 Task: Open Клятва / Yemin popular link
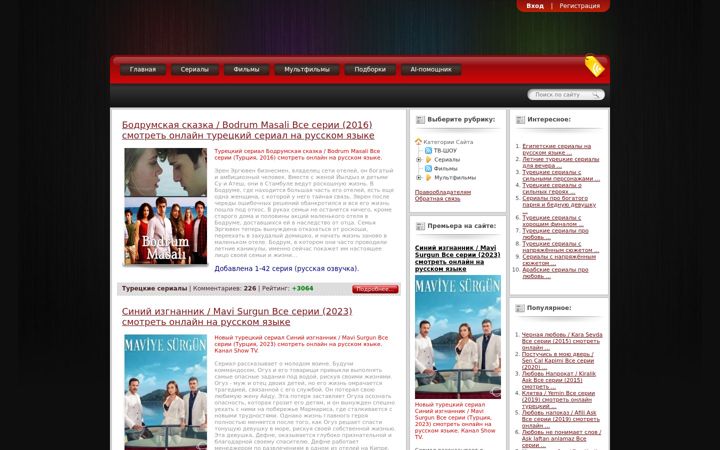(558, 399)
